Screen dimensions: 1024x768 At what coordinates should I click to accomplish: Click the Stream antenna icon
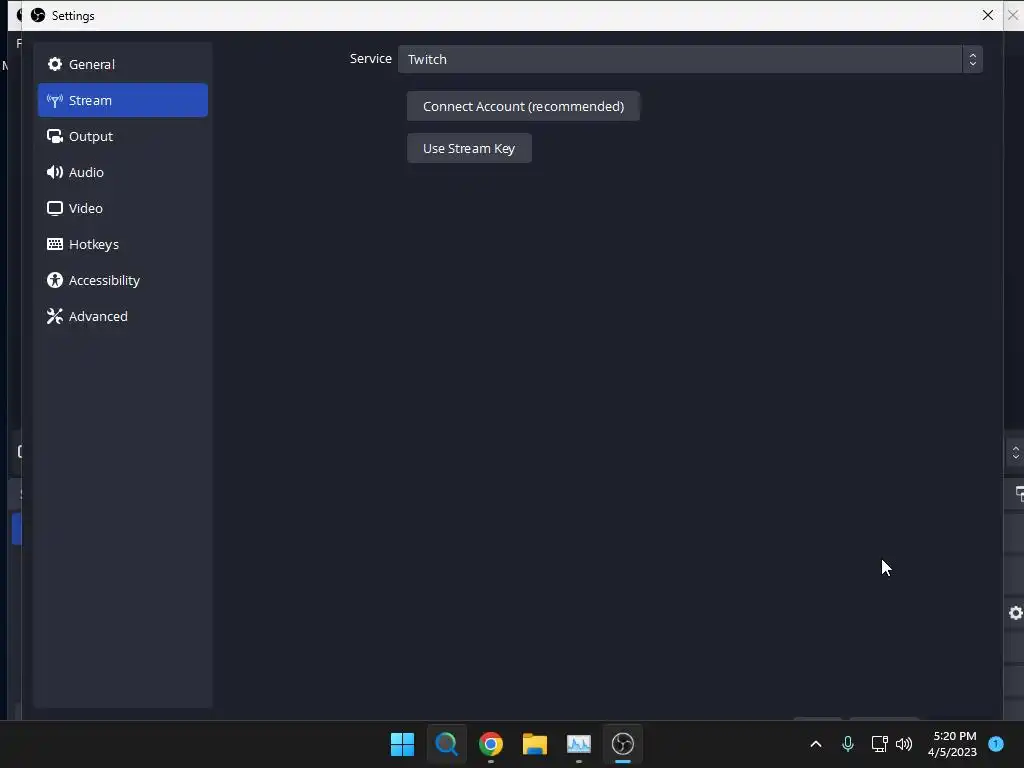[55, 100]
